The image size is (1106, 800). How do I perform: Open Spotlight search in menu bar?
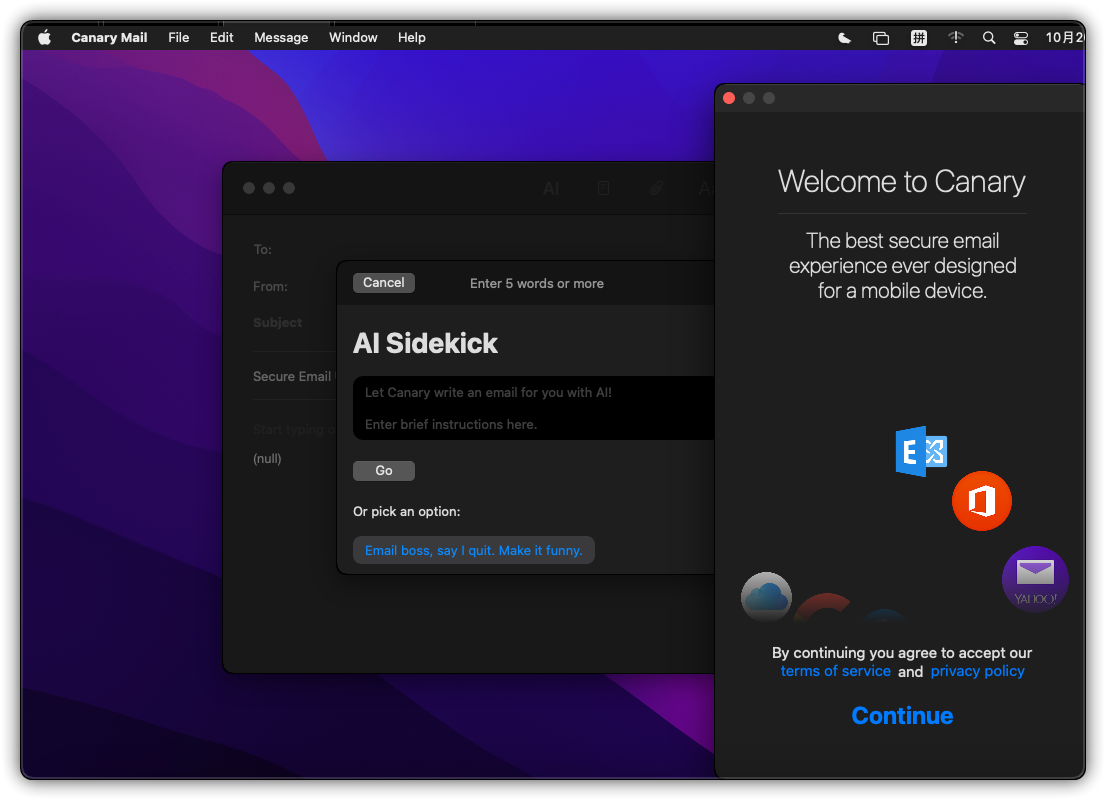[989, 38]
